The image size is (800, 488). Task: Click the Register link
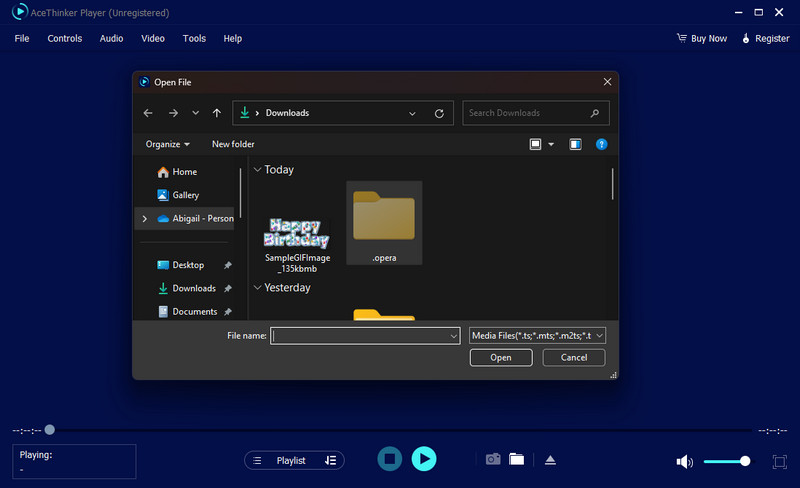(766, 38)
